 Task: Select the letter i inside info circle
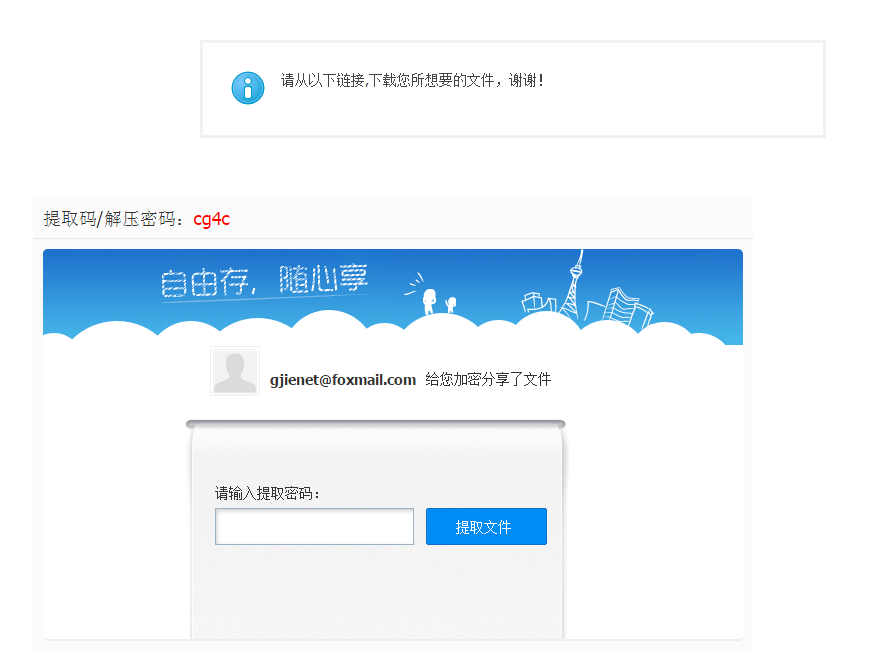click(247, 88)
